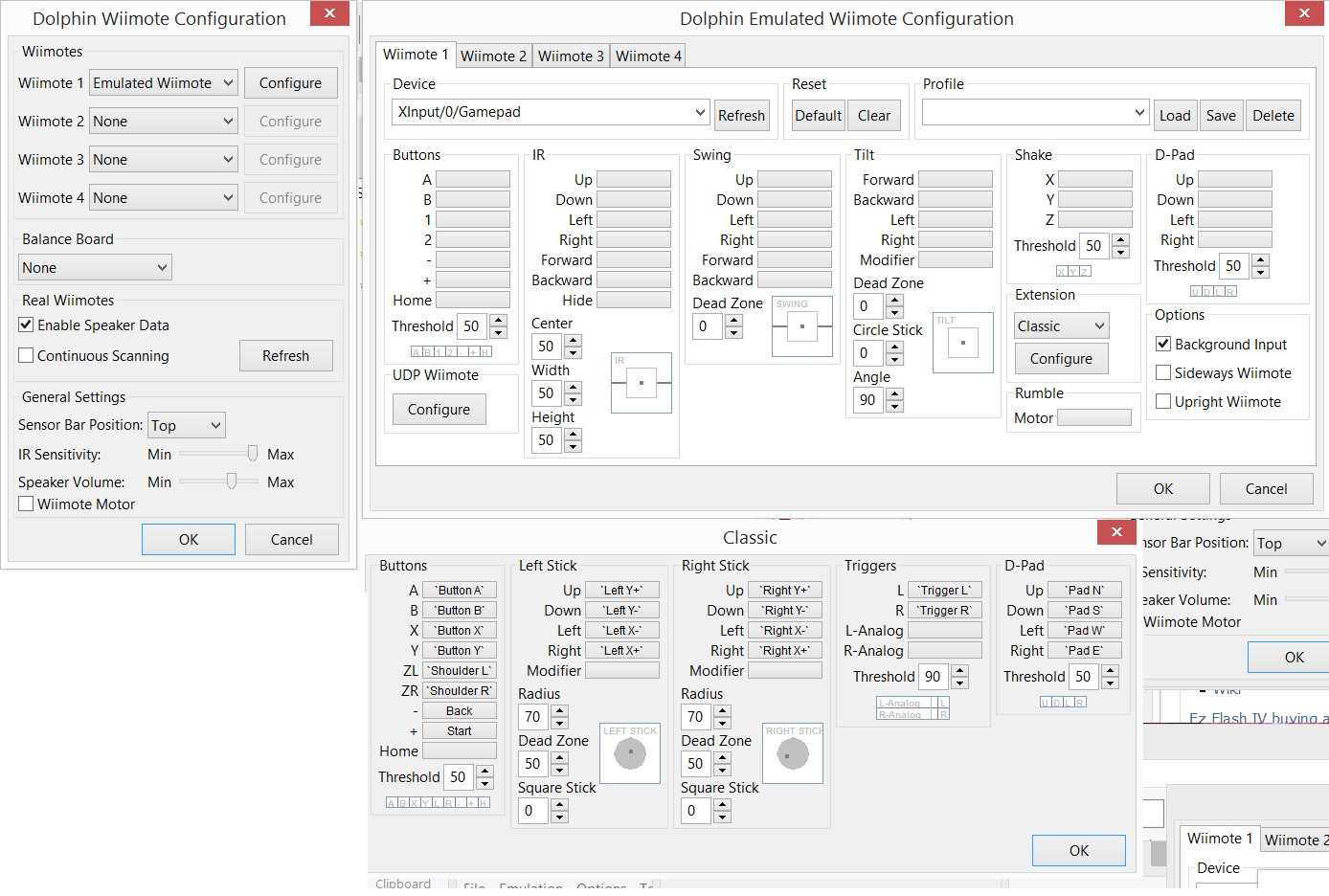Adjust the Speaker Volume slider
Screen dimensions: 1329x896
[219, 482]
